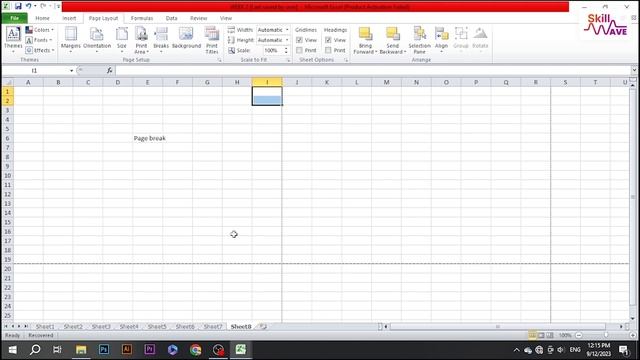Select the cell containing "Page break"
Screen dimensions: 640x360
(147, 138)
